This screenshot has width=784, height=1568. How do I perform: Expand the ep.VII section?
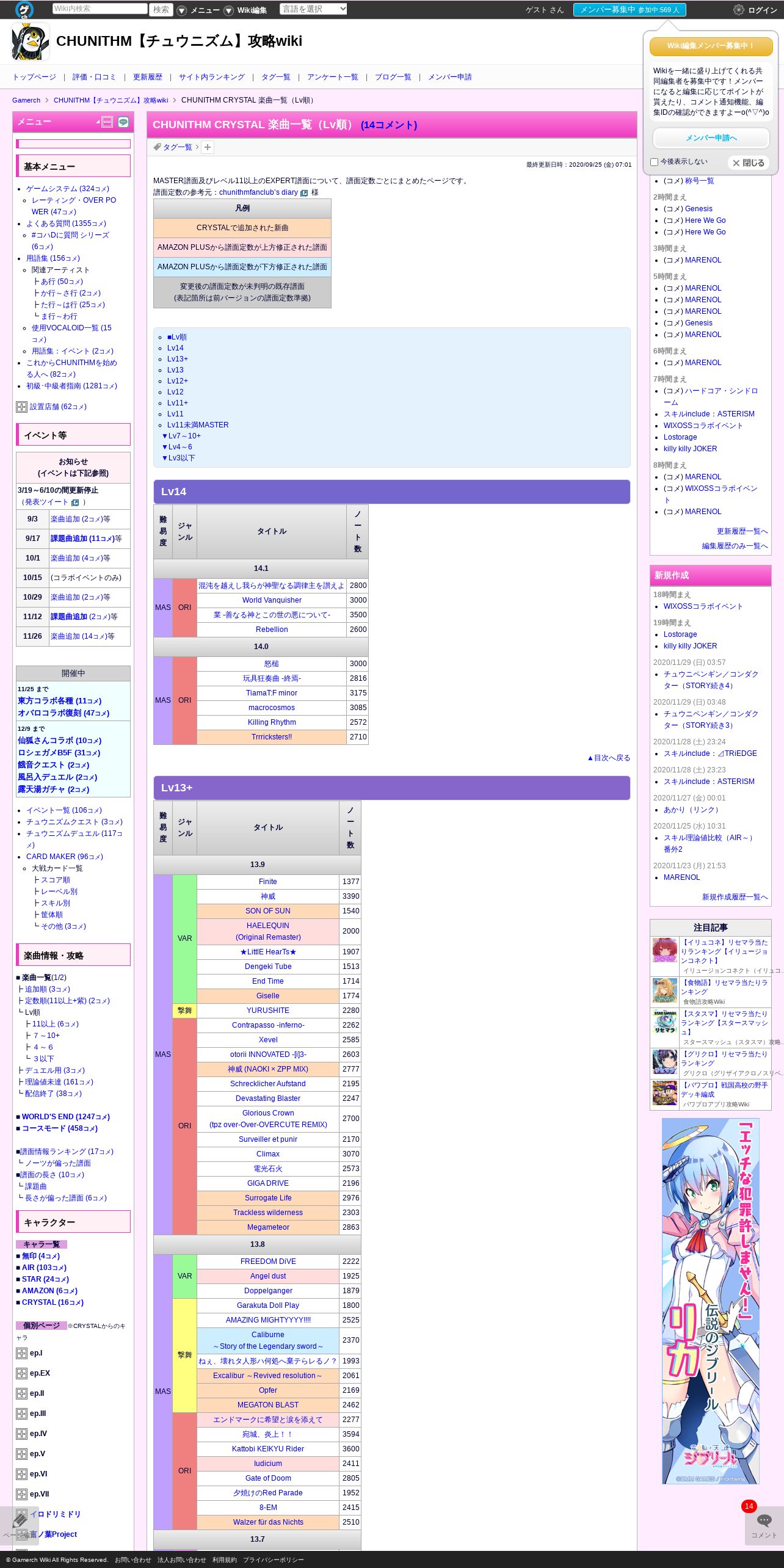pyautogui.click(x=21, y=1494)
